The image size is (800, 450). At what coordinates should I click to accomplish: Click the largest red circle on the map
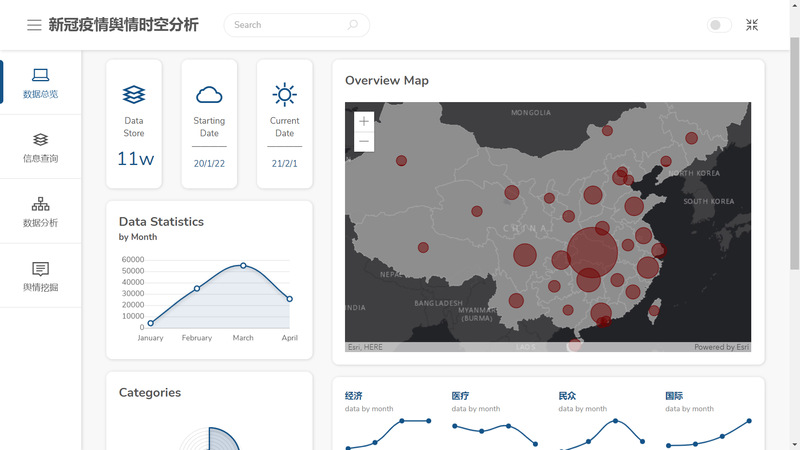(x=592, y=253)
